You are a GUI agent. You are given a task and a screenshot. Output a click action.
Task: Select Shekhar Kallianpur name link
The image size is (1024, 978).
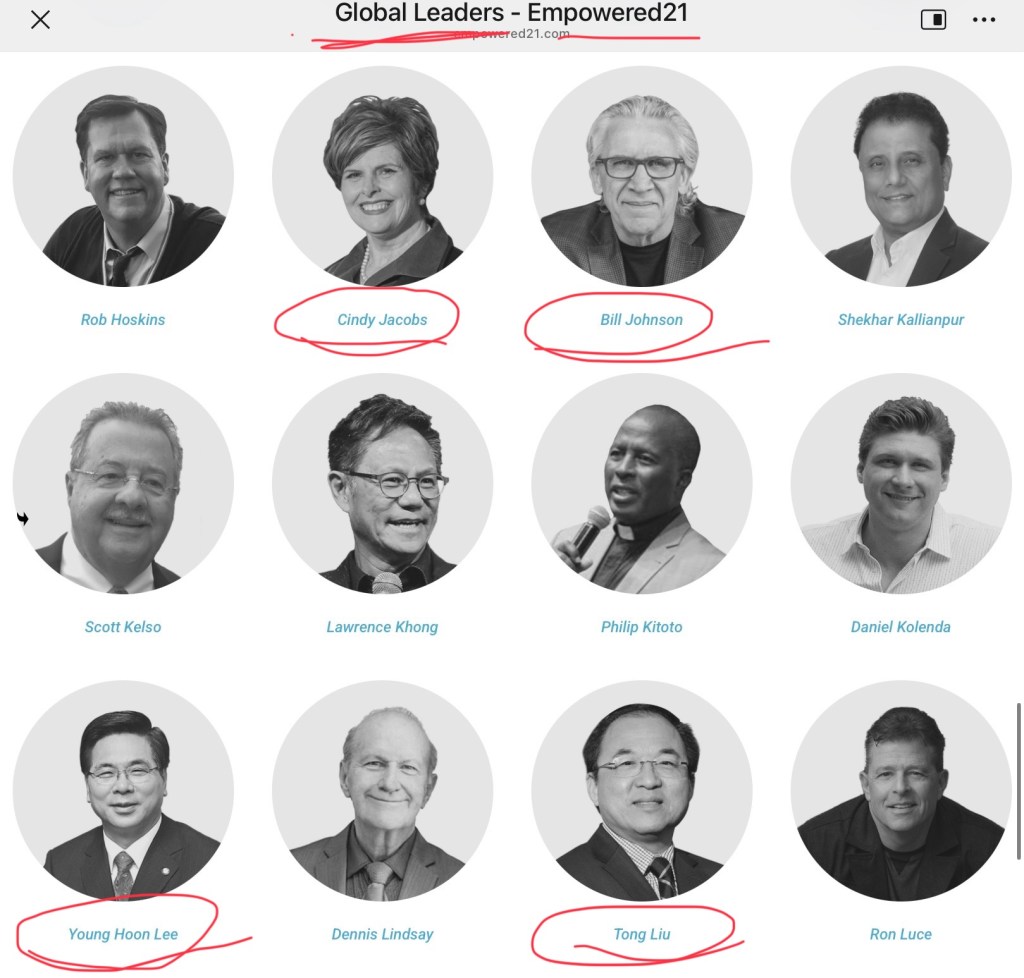click(x=901, y=319)
